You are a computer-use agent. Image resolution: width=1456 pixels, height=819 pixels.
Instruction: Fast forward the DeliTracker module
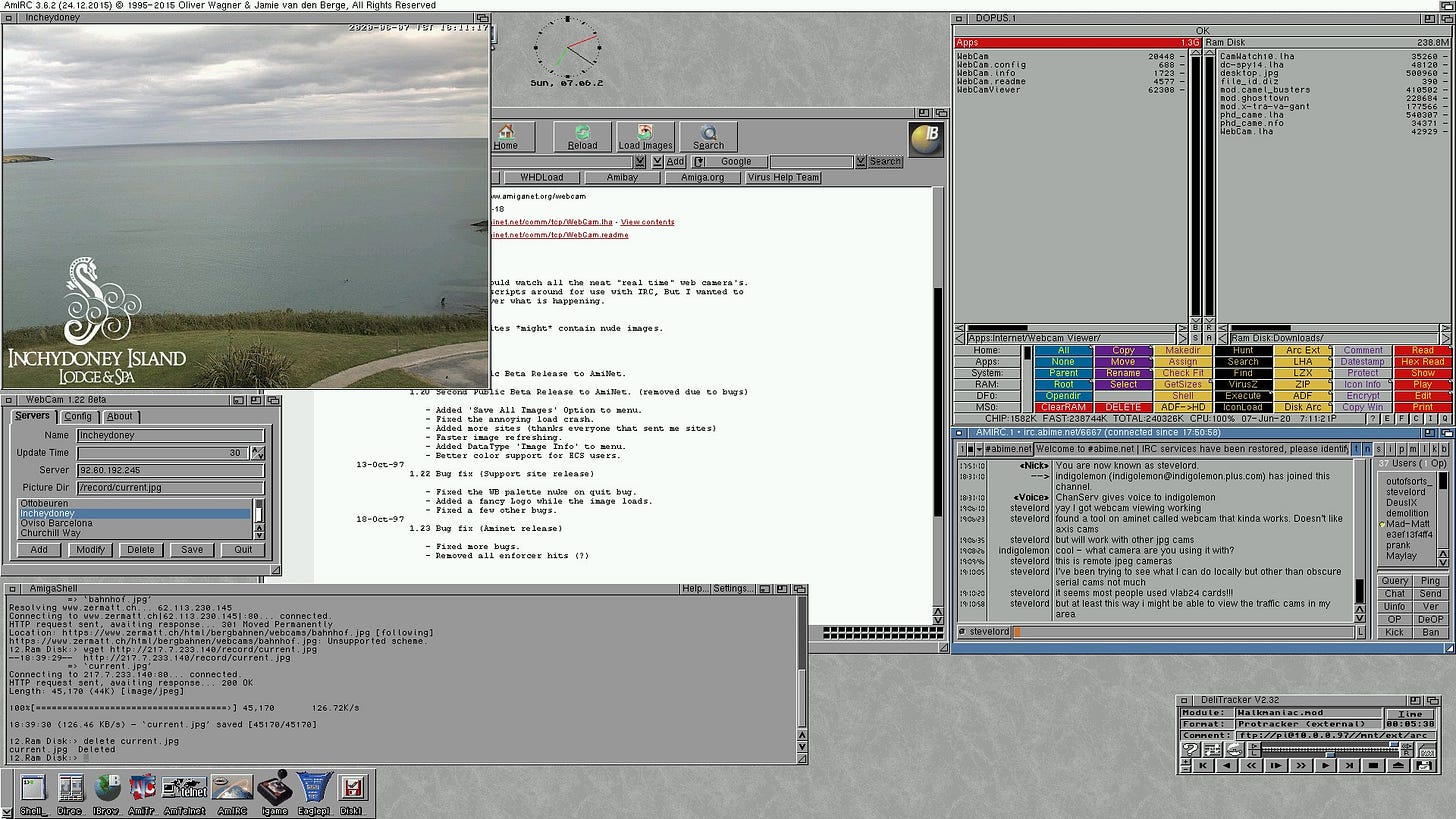point(1301,765)
